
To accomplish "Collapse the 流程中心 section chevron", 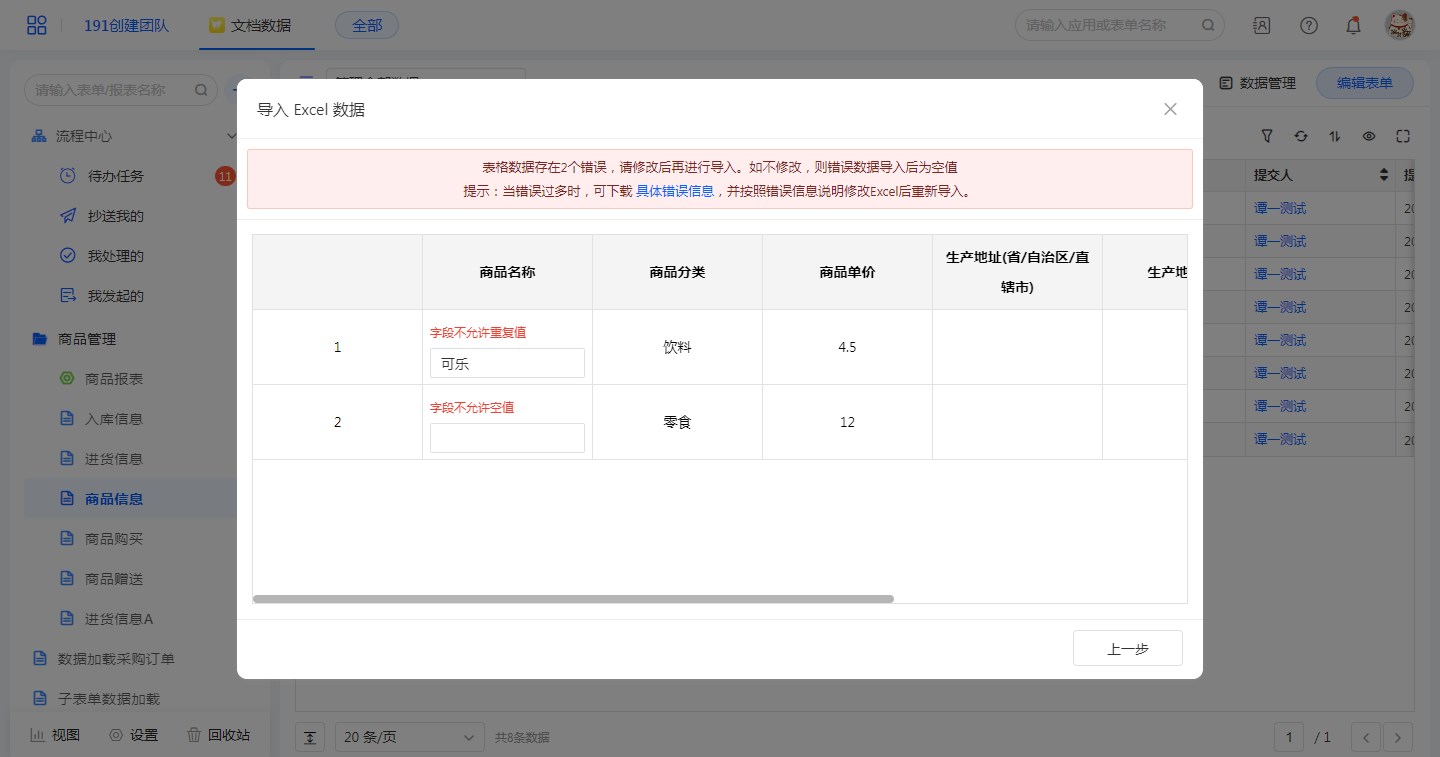I will 232,136.
